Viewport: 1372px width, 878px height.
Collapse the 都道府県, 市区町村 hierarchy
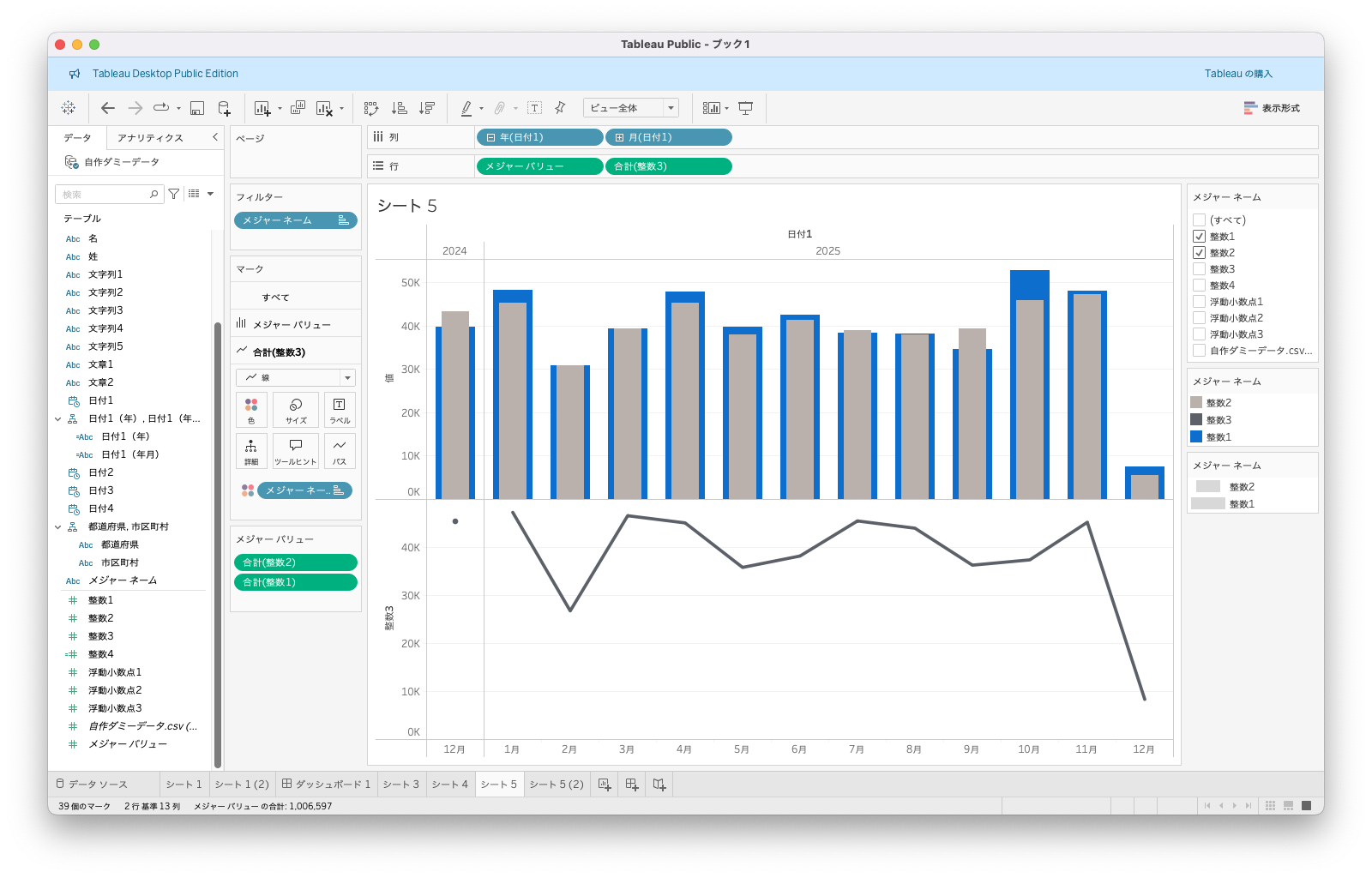pos(58,527)
